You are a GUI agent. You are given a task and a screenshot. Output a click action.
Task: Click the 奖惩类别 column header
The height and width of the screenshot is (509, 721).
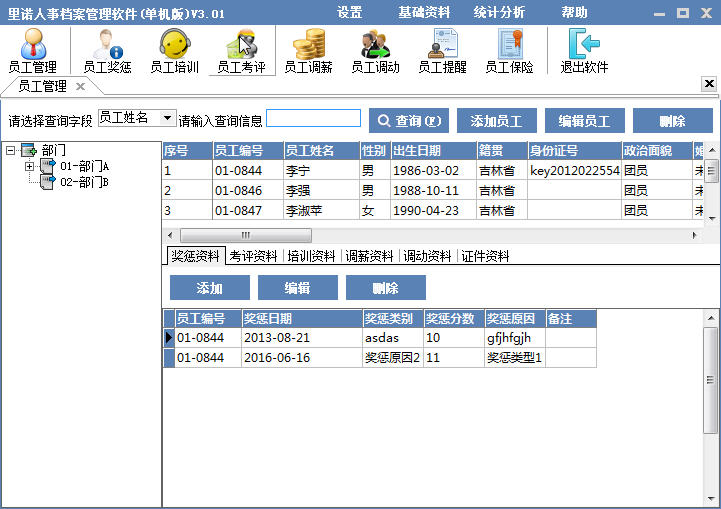click(x=393, y=319)
